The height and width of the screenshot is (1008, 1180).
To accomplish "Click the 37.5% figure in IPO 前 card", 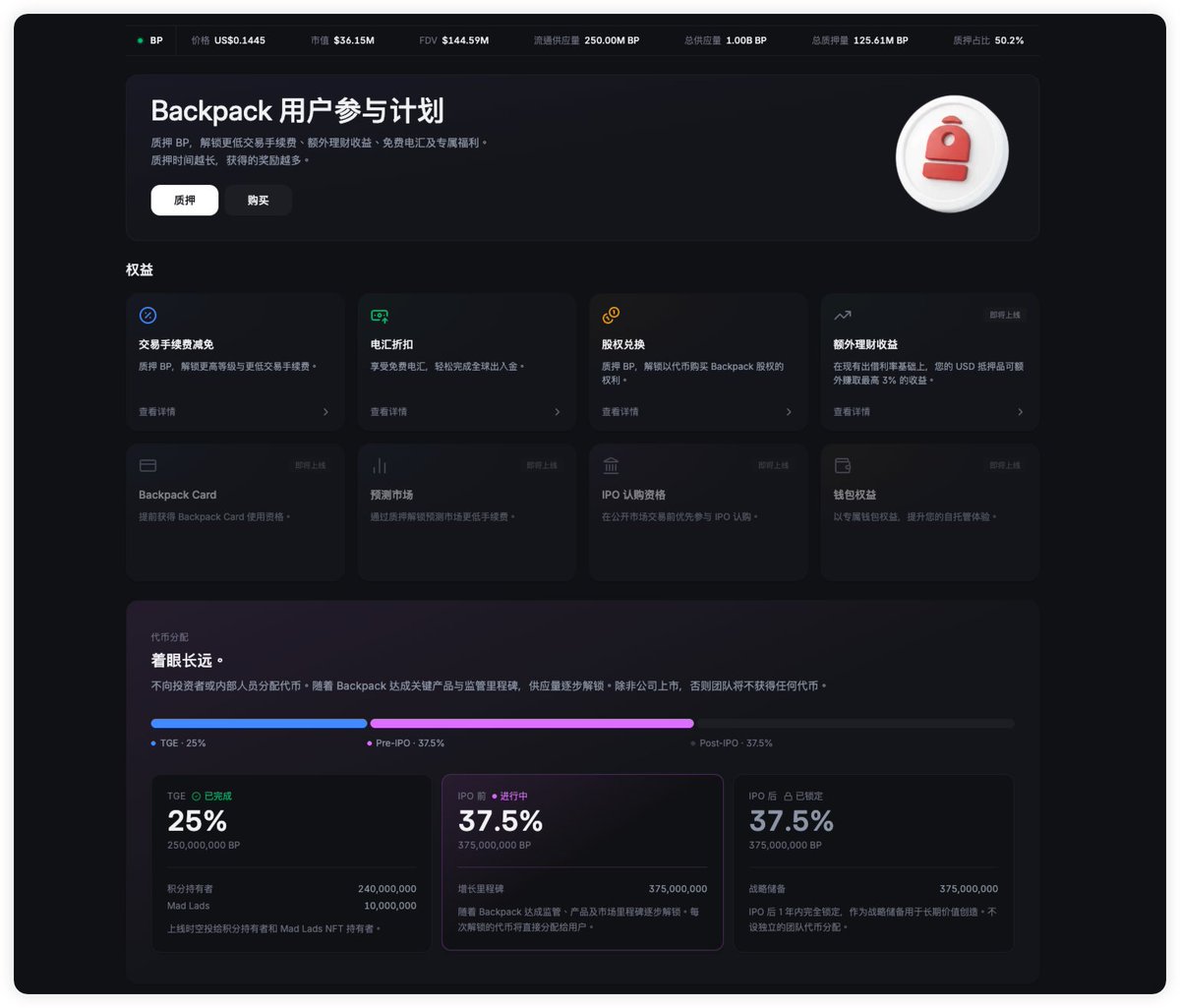I will tap(501, 821).
